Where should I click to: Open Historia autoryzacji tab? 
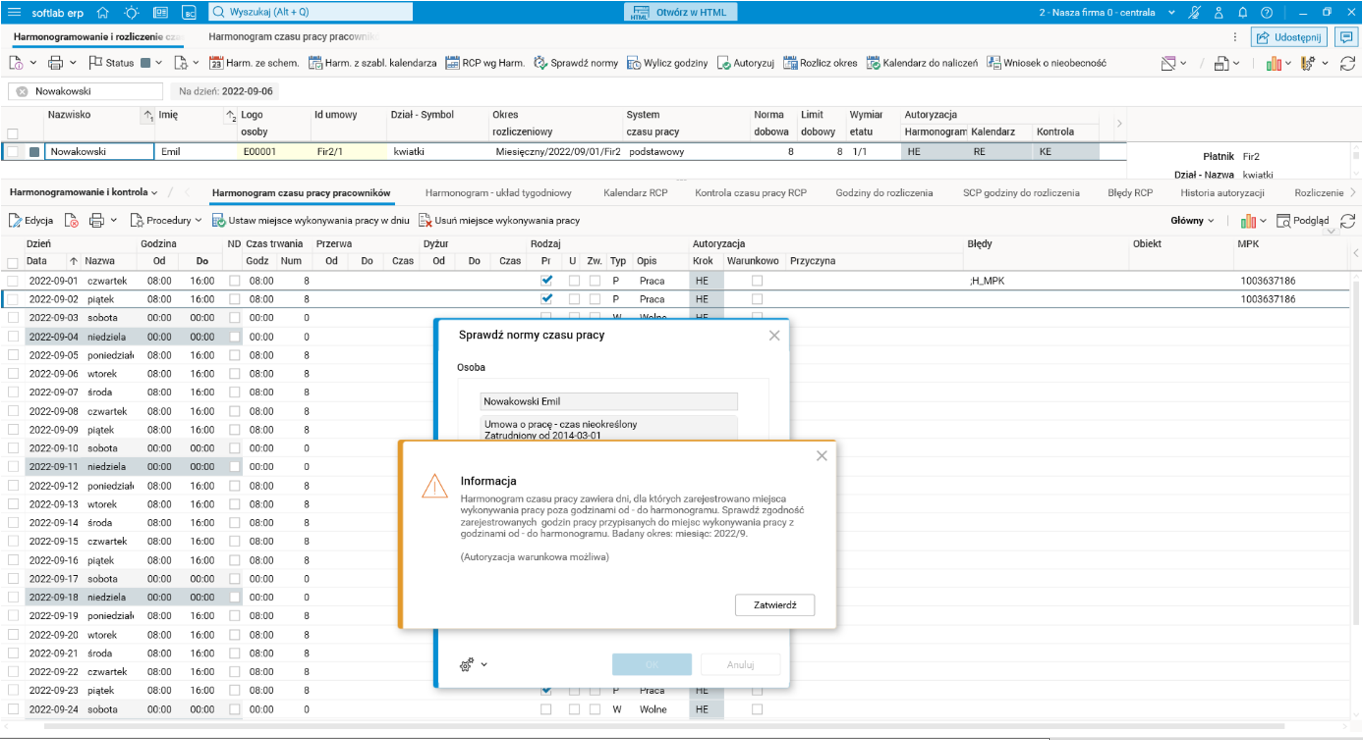pos(1223,192)
